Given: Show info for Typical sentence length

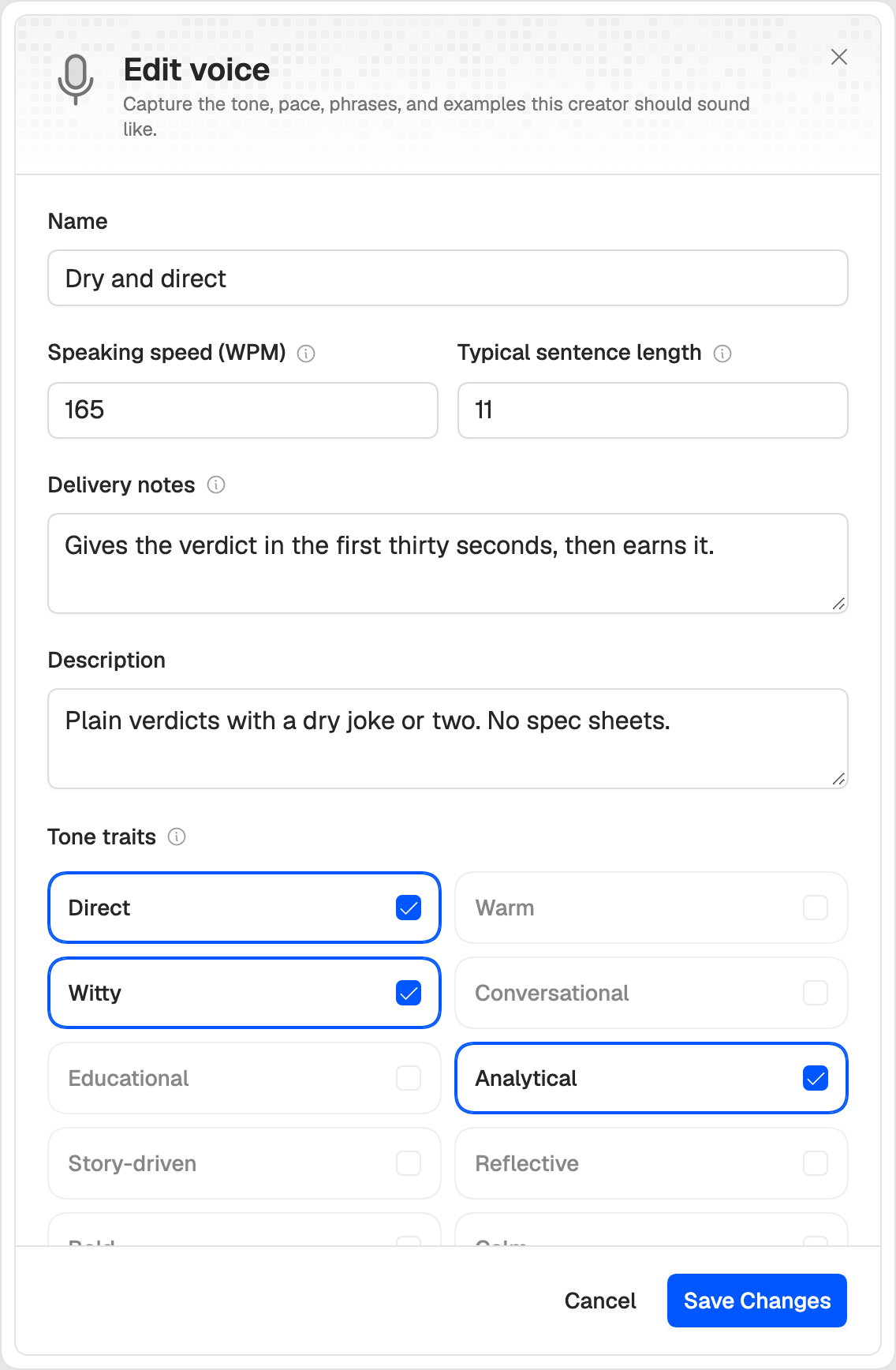Looking at the screenshot, I should click(722, 354).
